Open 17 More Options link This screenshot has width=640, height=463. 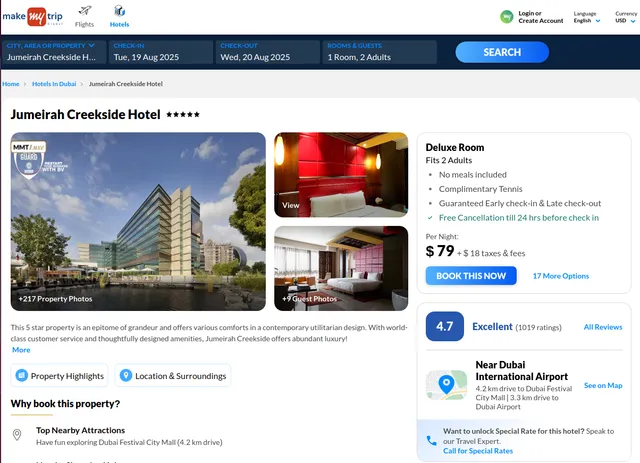pos(561,276)
